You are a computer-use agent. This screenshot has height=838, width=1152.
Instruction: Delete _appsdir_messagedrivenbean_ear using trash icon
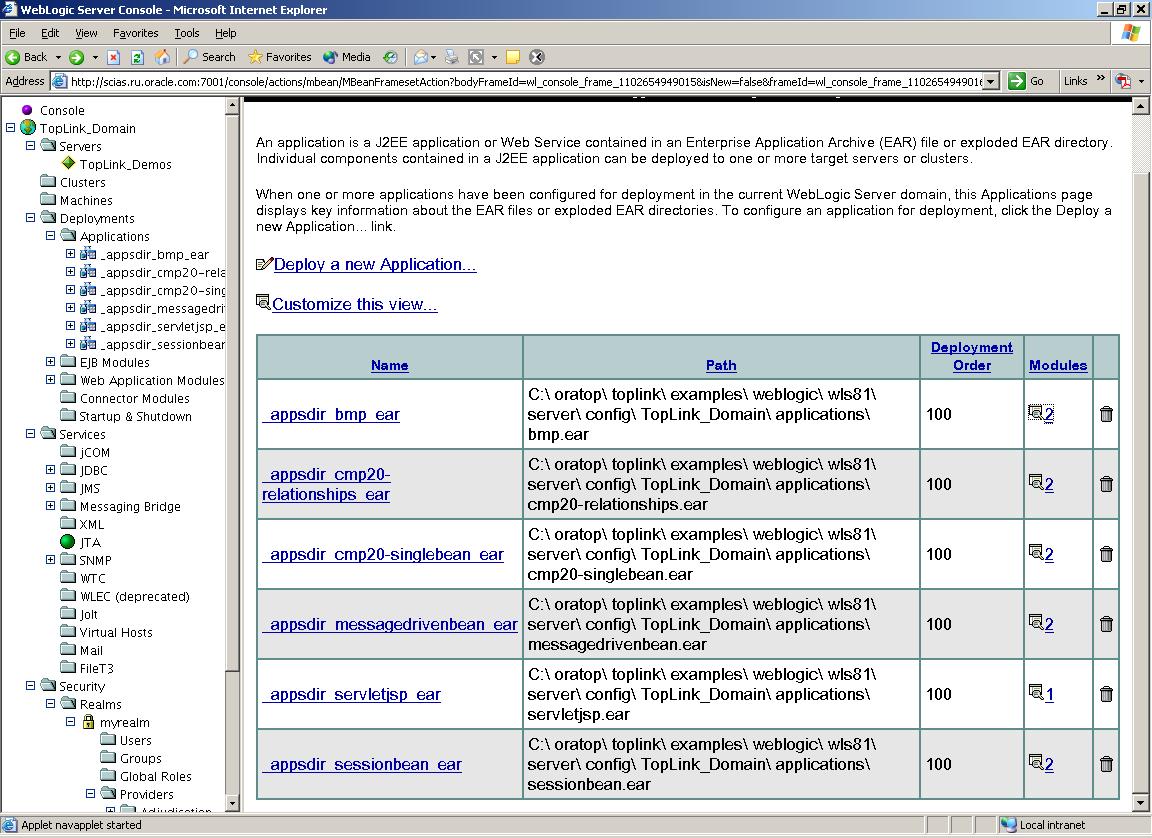(1106, 624)
